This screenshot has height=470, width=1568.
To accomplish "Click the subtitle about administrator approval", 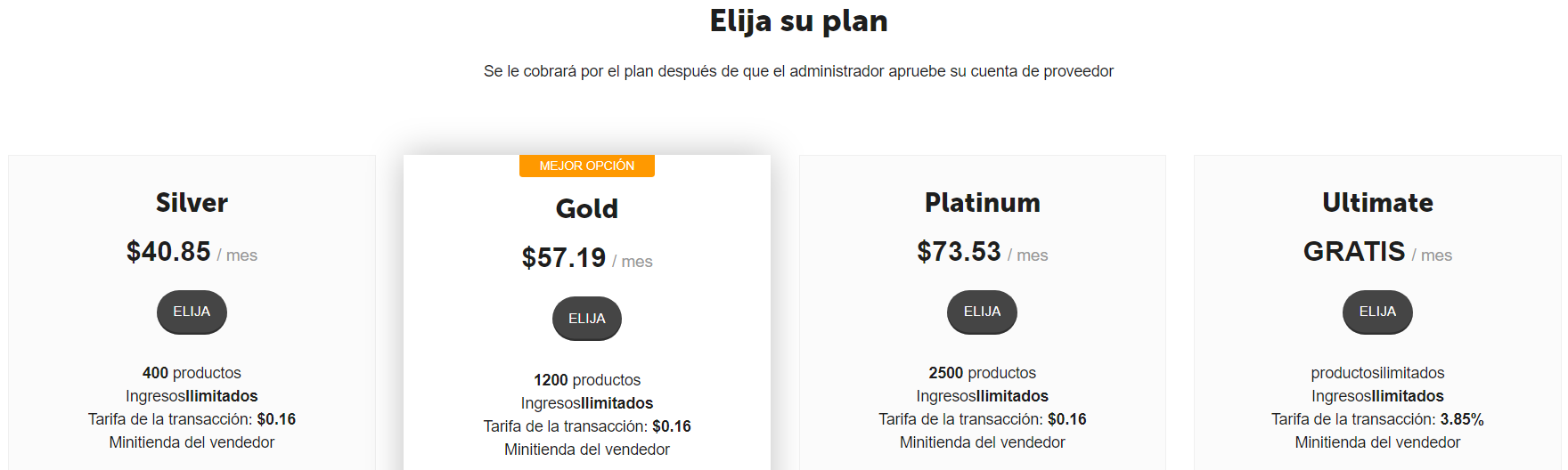I will (x=798, y=71).
